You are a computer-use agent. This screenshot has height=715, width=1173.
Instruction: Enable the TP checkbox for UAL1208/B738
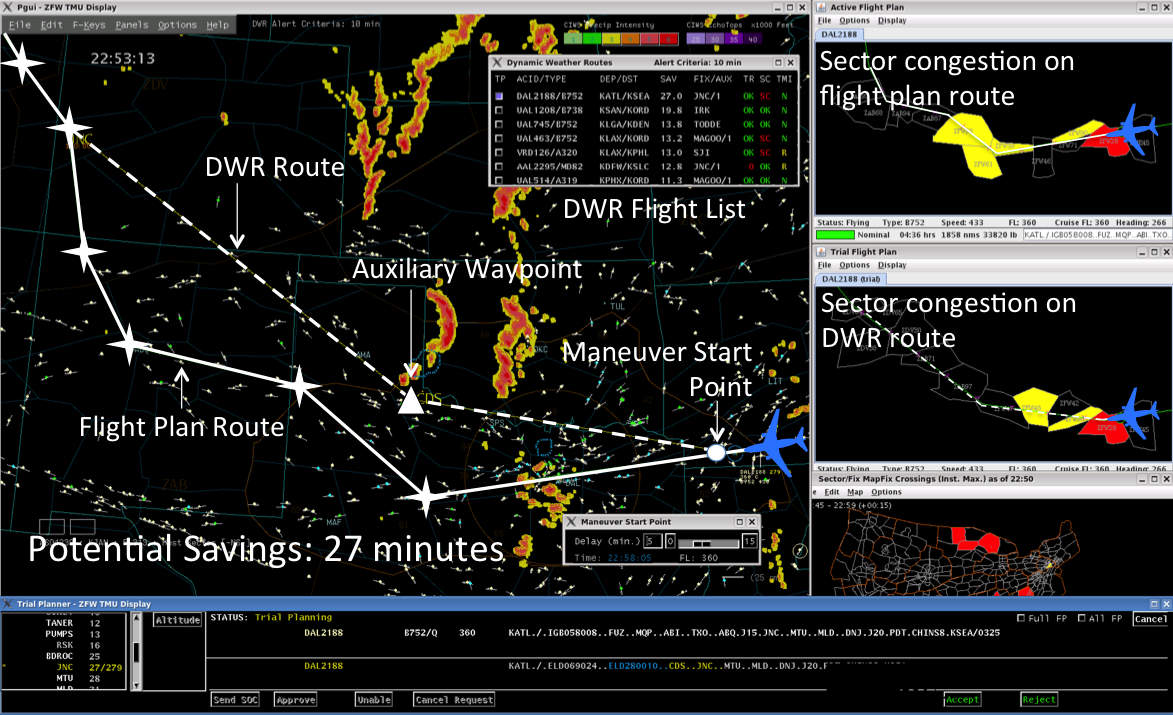click(x=498, y=109)
